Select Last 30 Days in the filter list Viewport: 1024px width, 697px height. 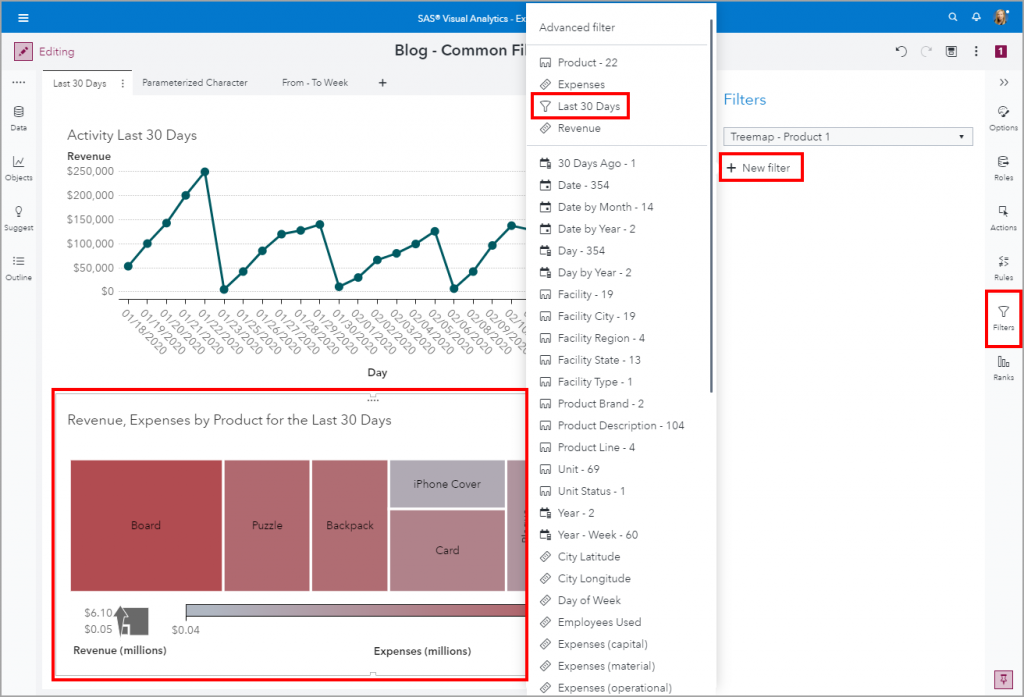(x=578, y=106)
